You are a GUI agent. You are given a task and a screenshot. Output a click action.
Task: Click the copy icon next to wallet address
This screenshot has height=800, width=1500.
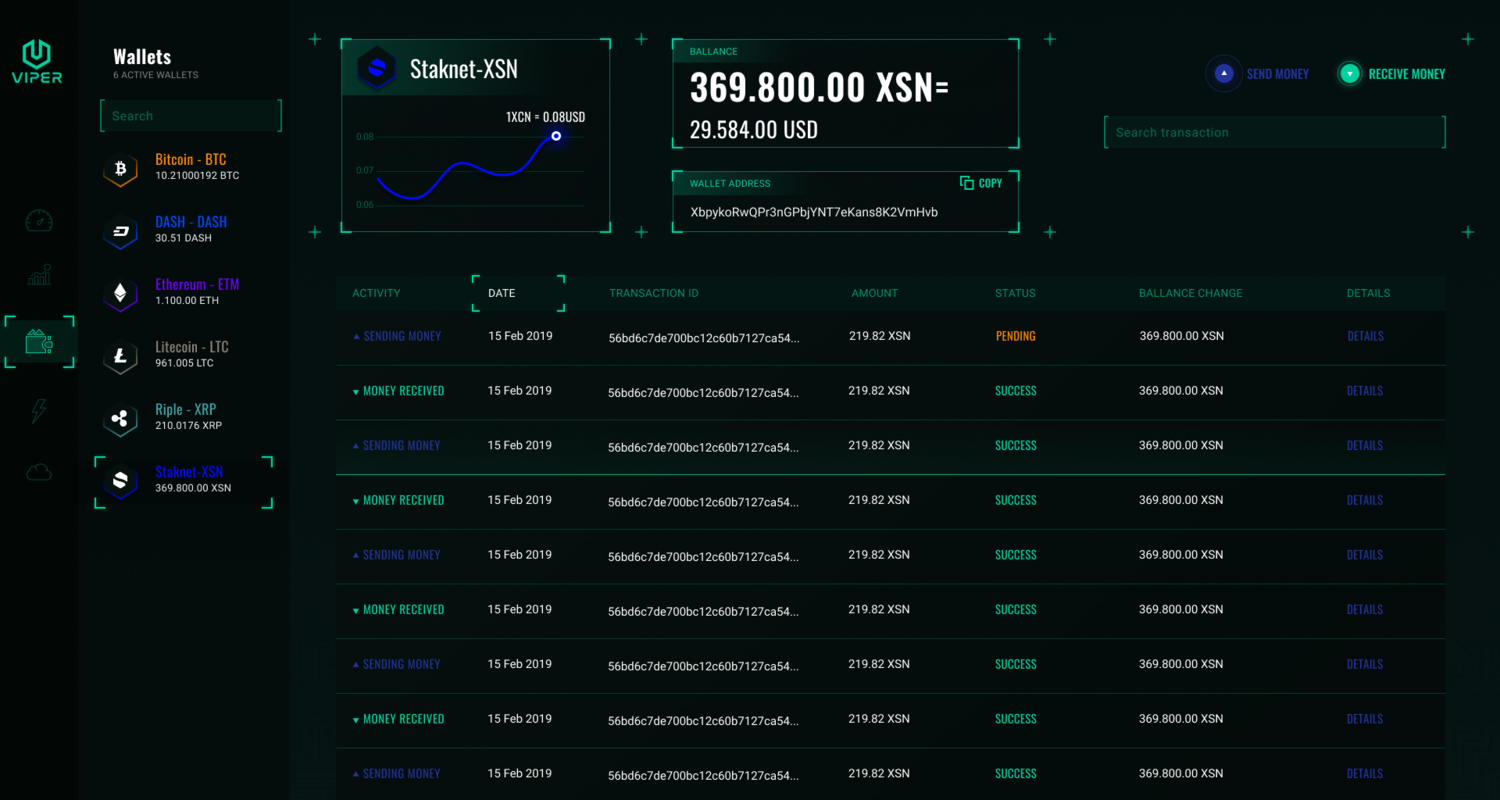click(966, 183)
